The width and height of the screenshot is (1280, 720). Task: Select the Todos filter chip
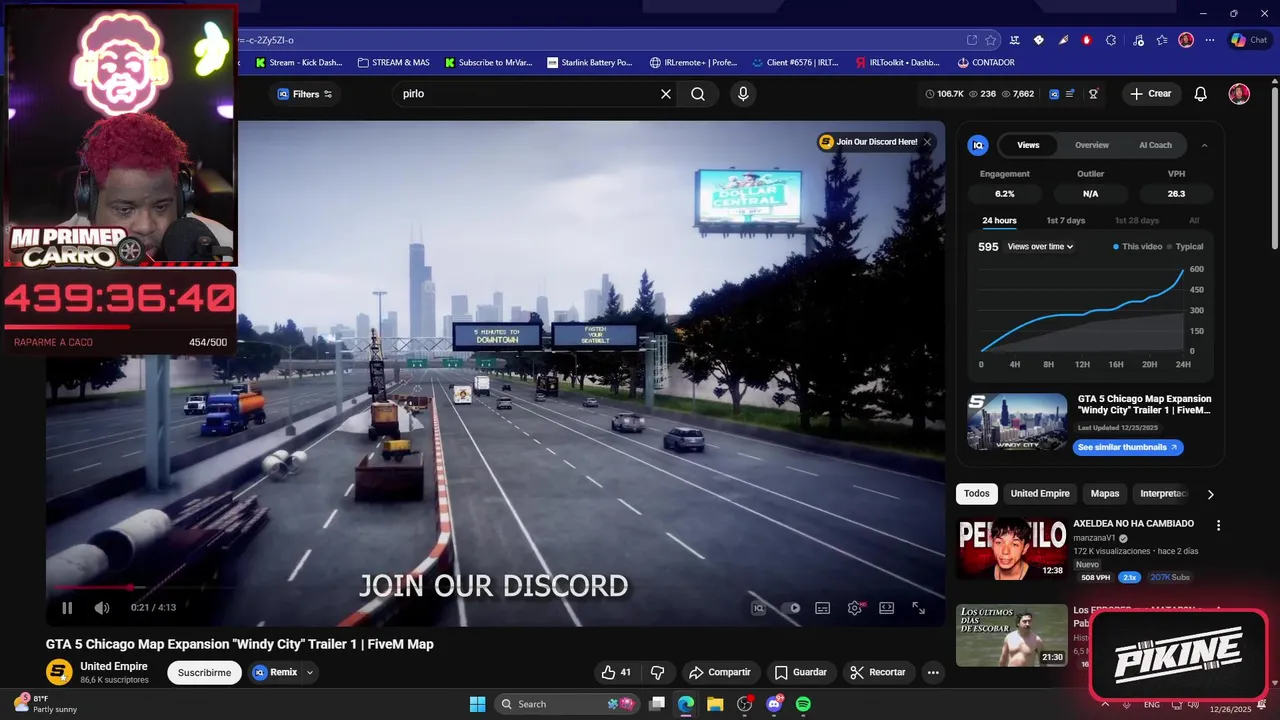click(977, 494)
